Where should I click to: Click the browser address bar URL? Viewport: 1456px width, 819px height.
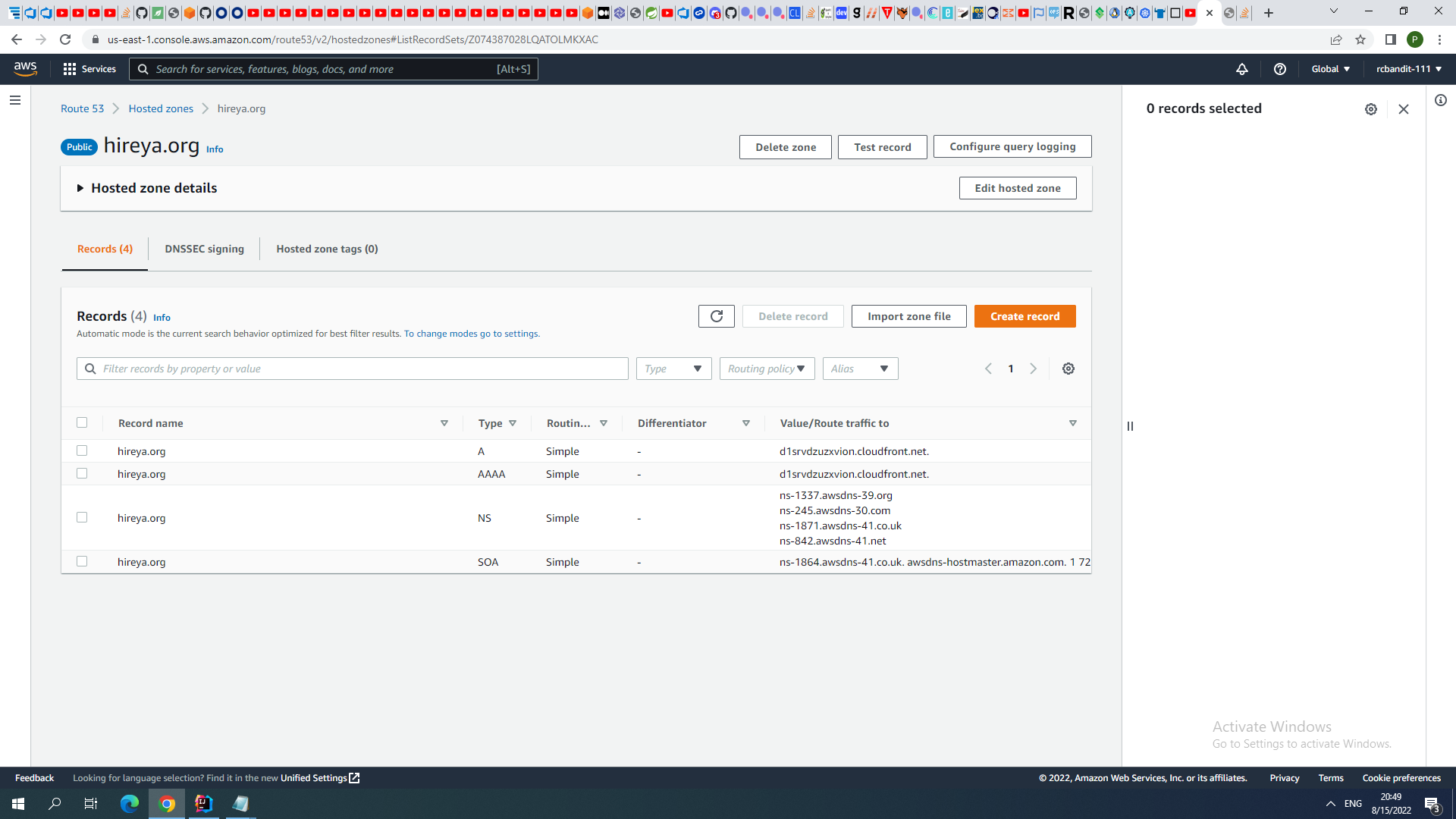353,39
